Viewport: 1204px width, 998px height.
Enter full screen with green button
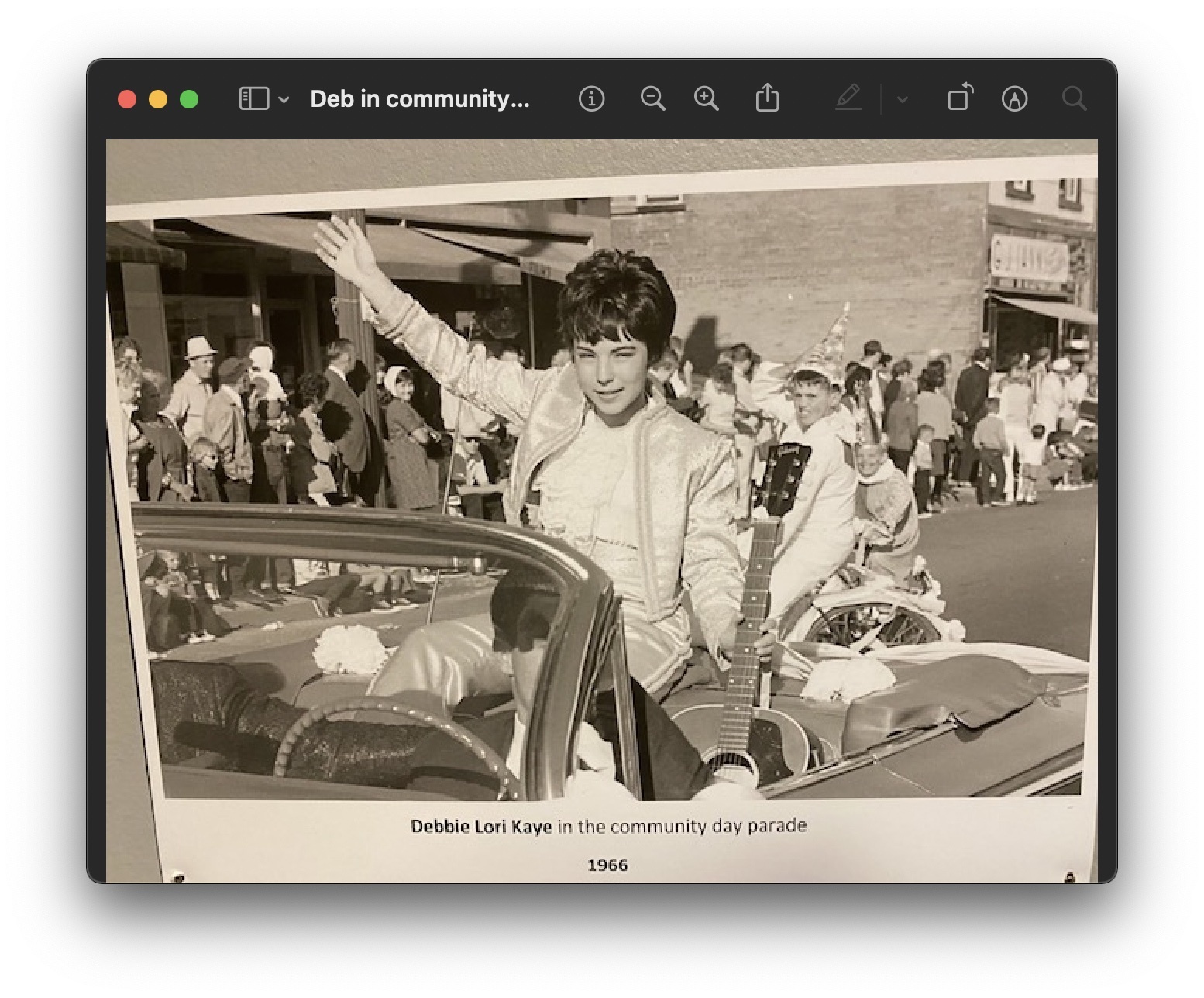189,100
